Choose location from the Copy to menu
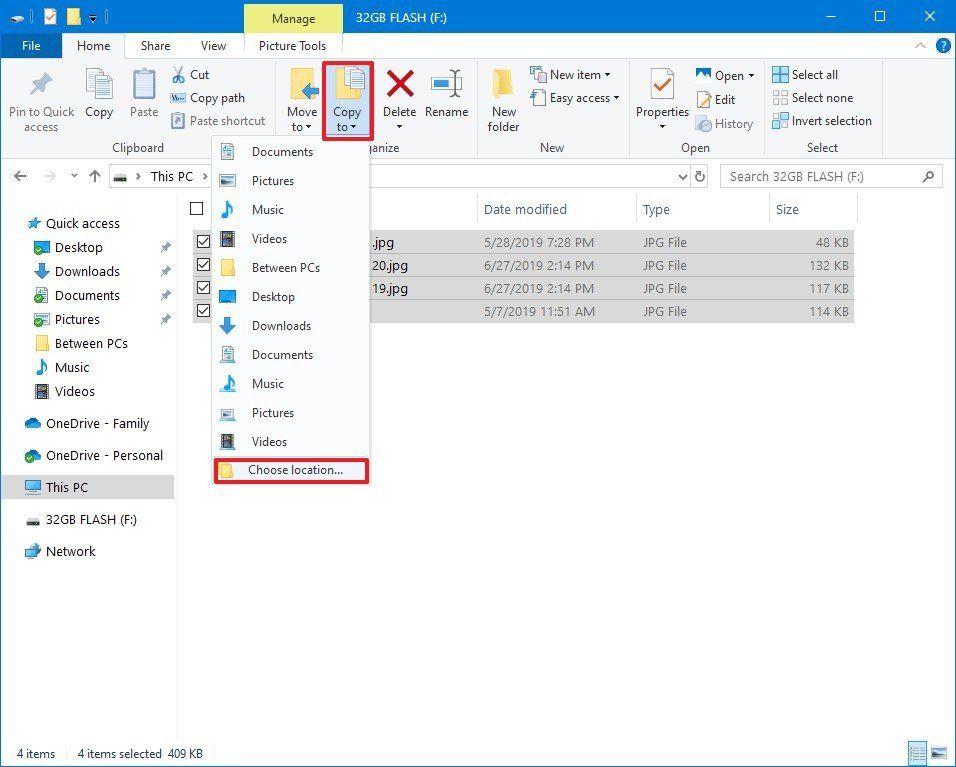 [290, 470]
